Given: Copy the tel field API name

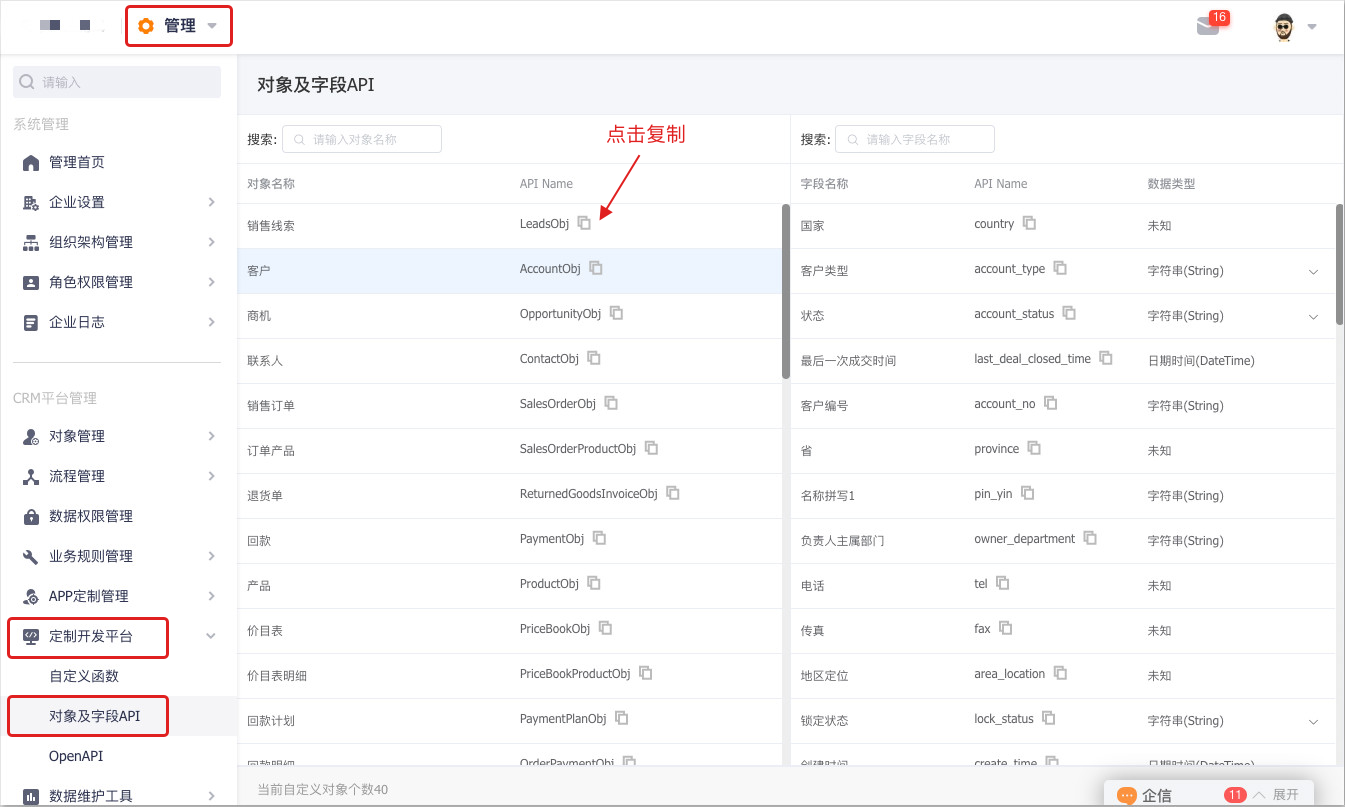Looking at the screenshot, I should [1003, 583].
